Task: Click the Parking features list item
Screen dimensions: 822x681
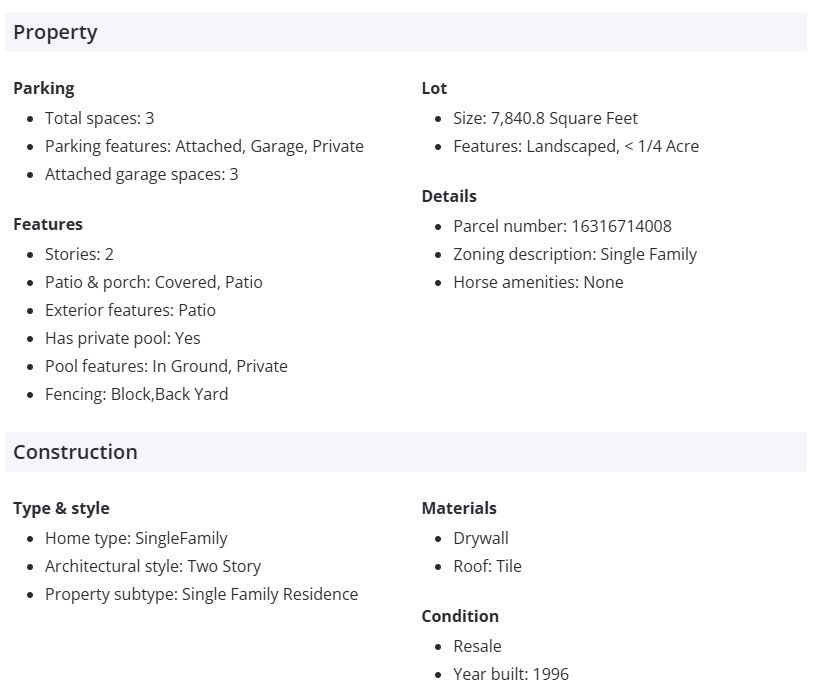Action: tap(204, 146)
